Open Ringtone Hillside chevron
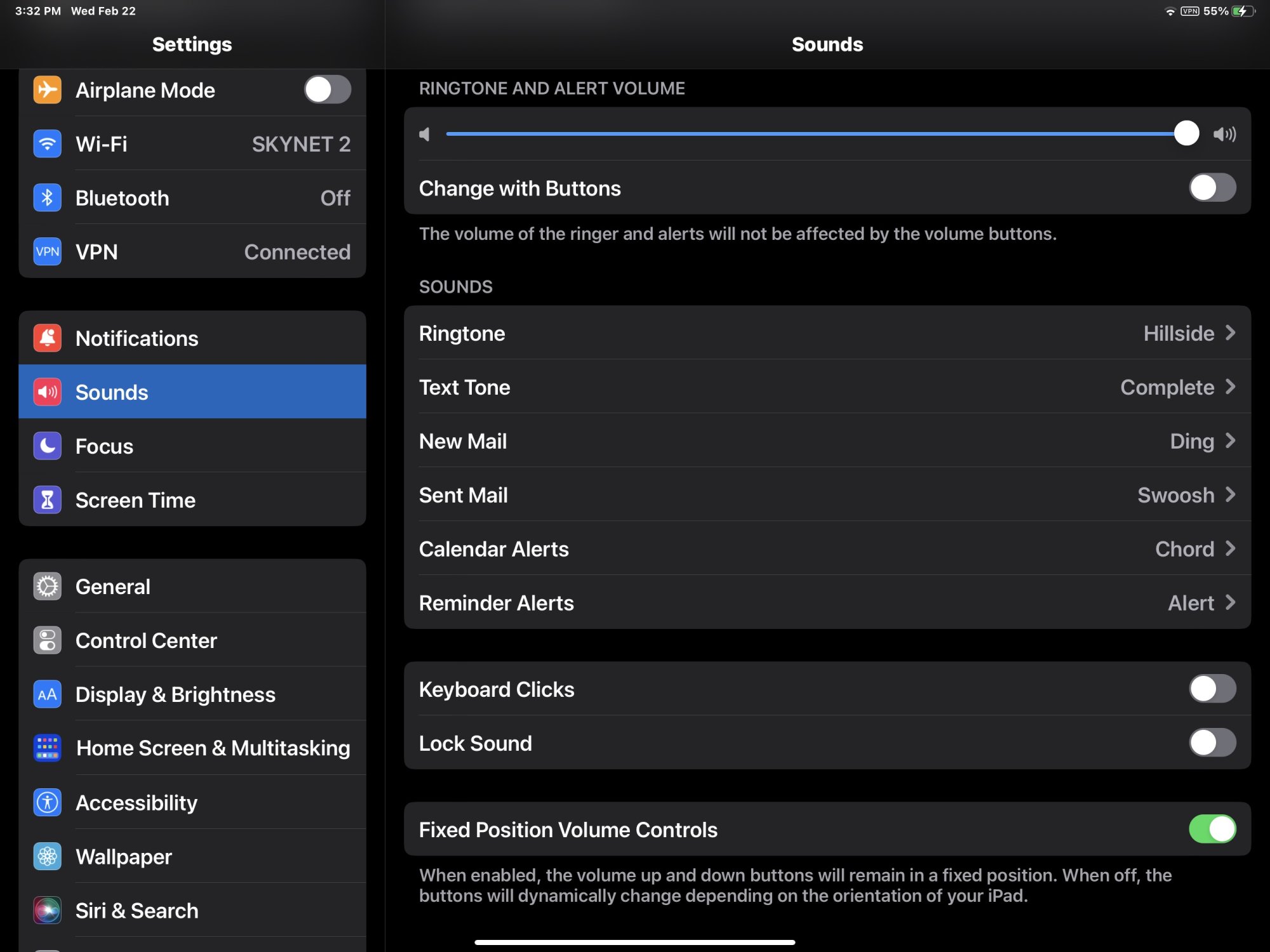Image resolution: width=1270 pixels, height=952 pixels. click(x=1230, y=333)
